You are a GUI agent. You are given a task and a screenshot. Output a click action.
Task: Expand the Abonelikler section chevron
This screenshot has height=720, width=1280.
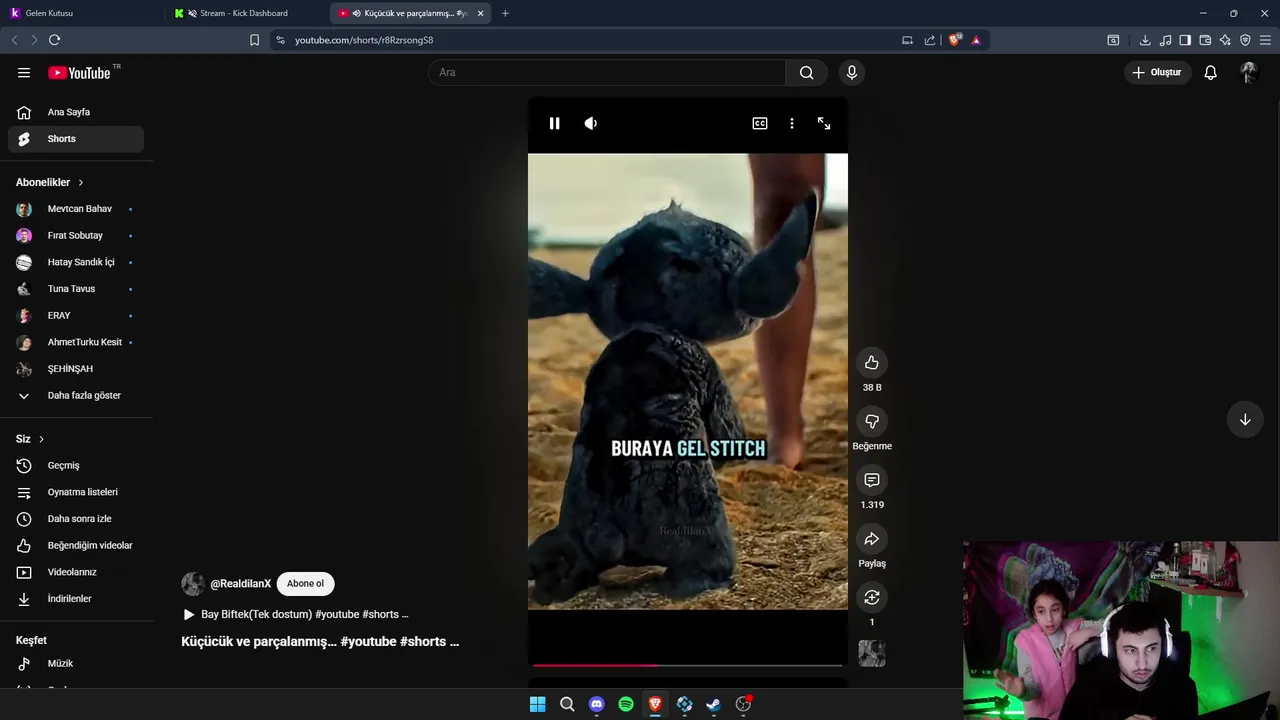[81, 182]
